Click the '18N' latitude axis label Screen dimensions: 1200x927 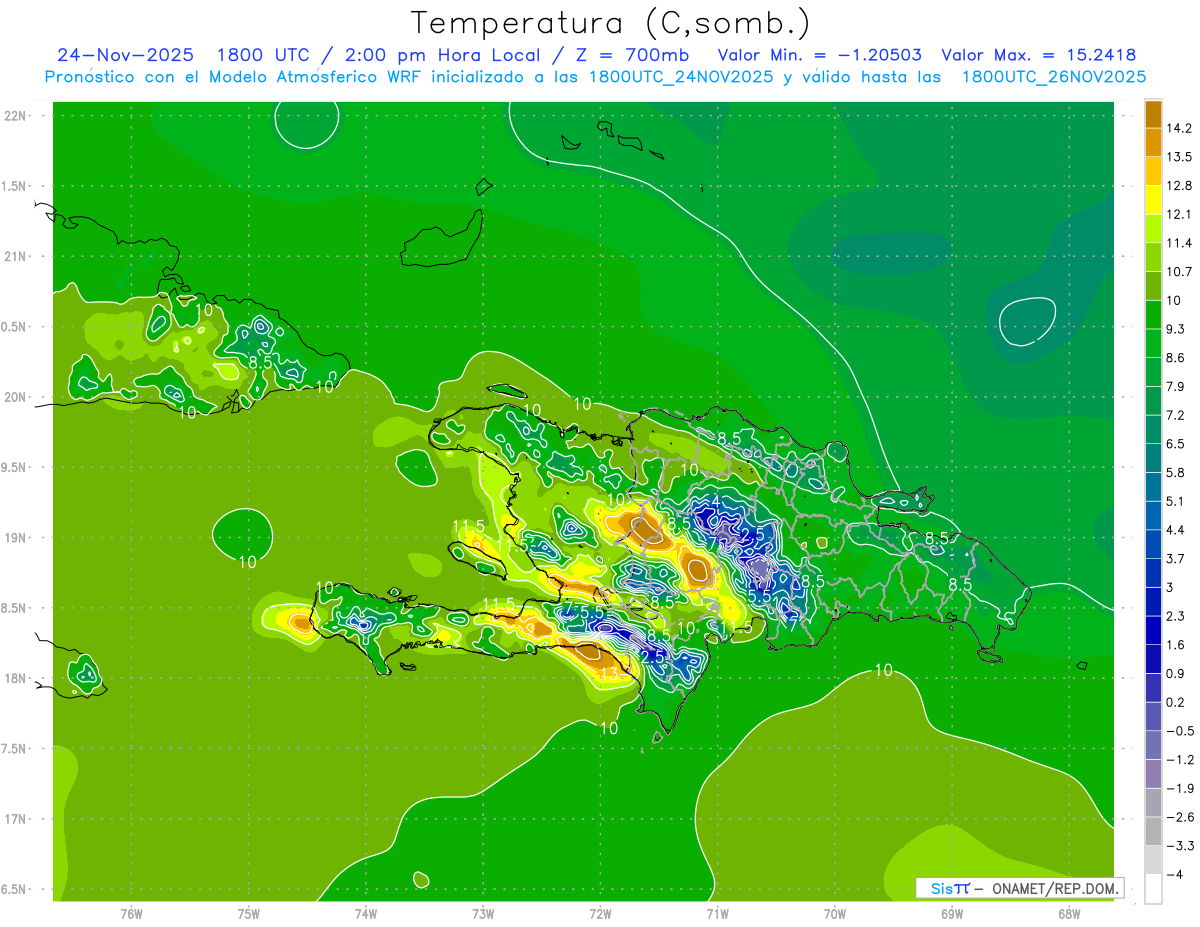click(17, 678)
